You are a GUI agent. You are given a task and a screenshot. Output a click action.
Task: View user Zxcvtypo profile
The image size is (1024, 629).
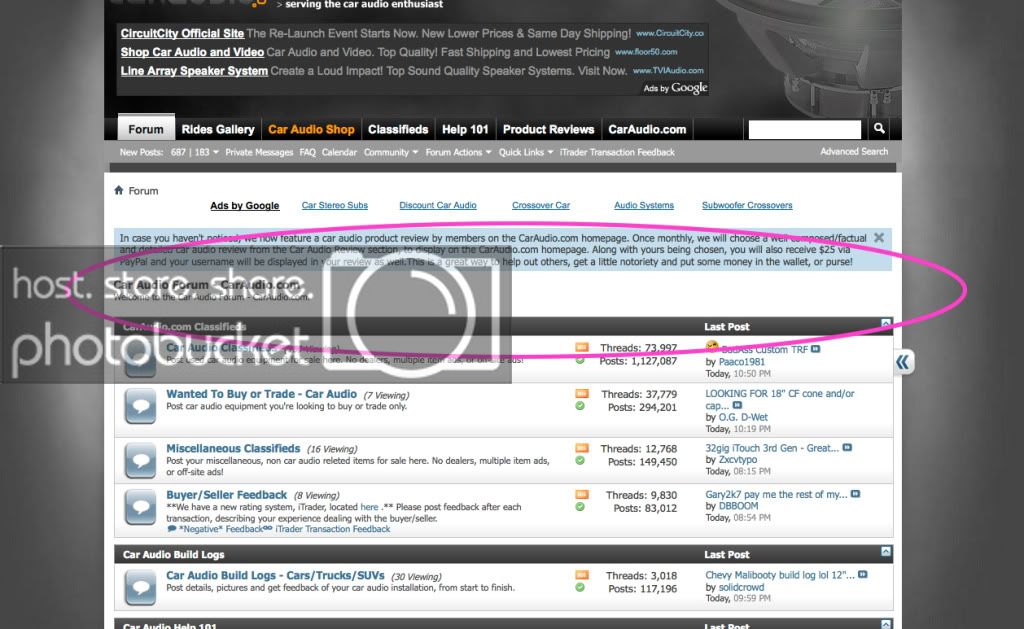(738, 459)
